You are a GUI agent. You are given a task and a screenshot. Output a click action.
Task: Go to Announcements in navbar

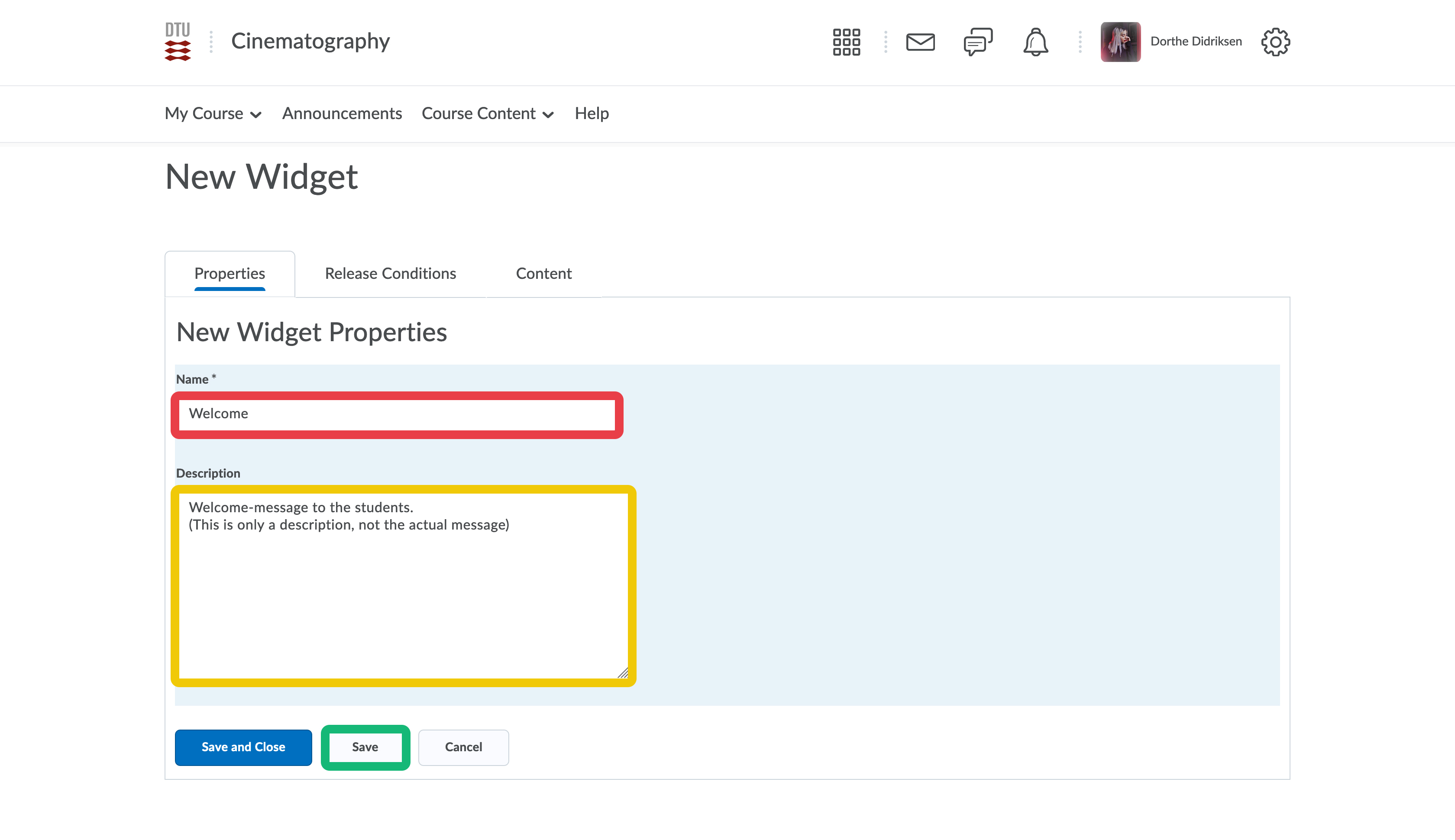pos(342,113)
